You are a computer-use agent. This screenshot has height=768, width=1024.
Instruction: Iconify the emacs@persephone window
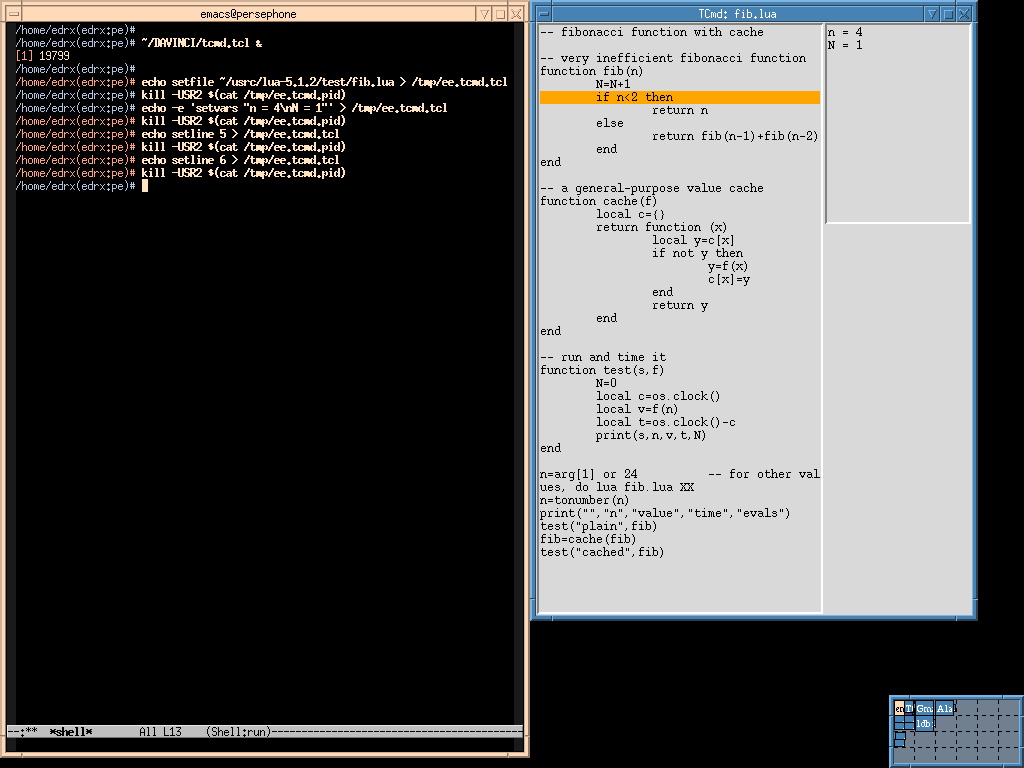pyautogui.click(x=484, y=14)
